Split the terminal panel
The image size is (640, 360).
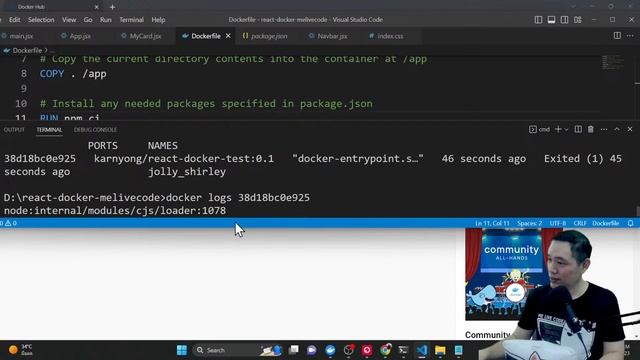click(578, 129)
